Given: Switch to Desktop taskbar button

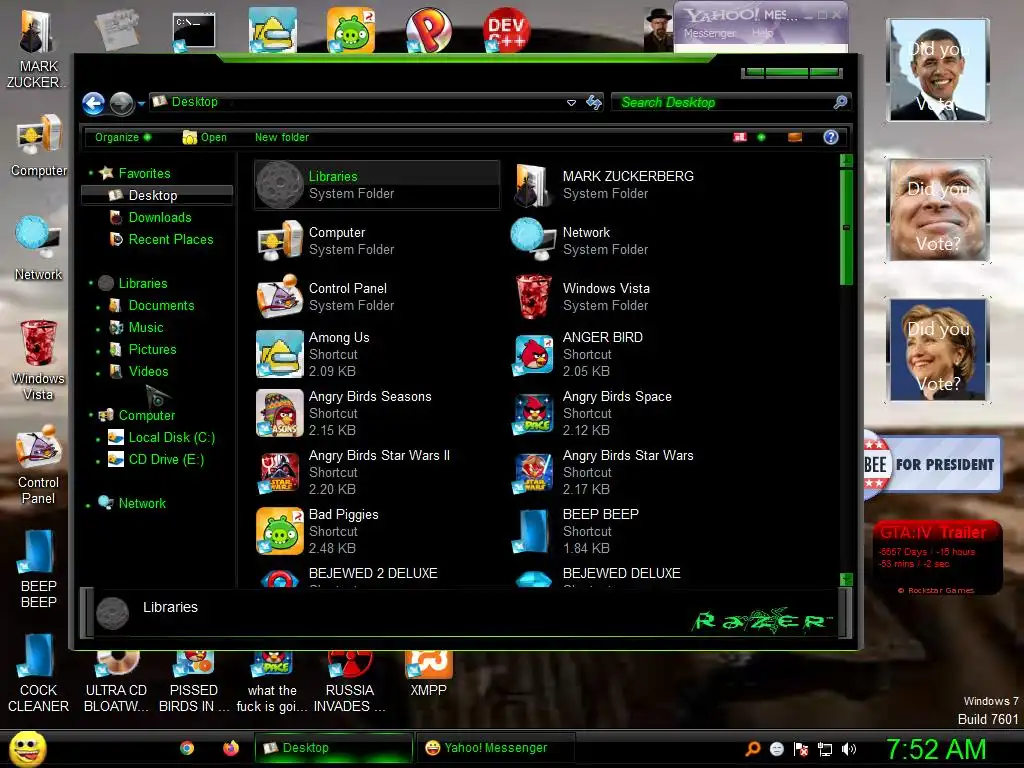Looking at the screenshot, I should (334, 748).
